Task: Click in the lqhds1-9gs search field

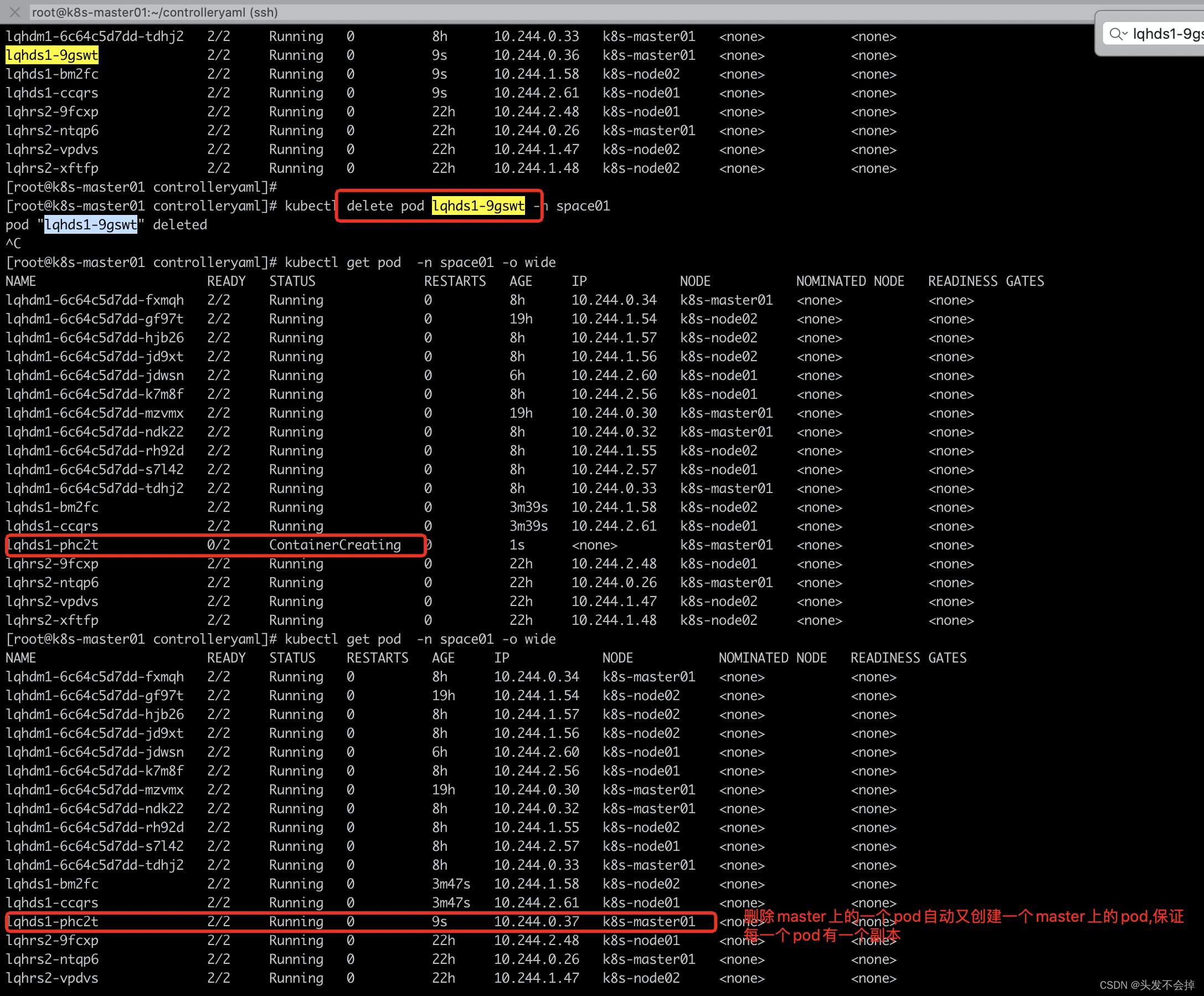Action: [1167, 34]
